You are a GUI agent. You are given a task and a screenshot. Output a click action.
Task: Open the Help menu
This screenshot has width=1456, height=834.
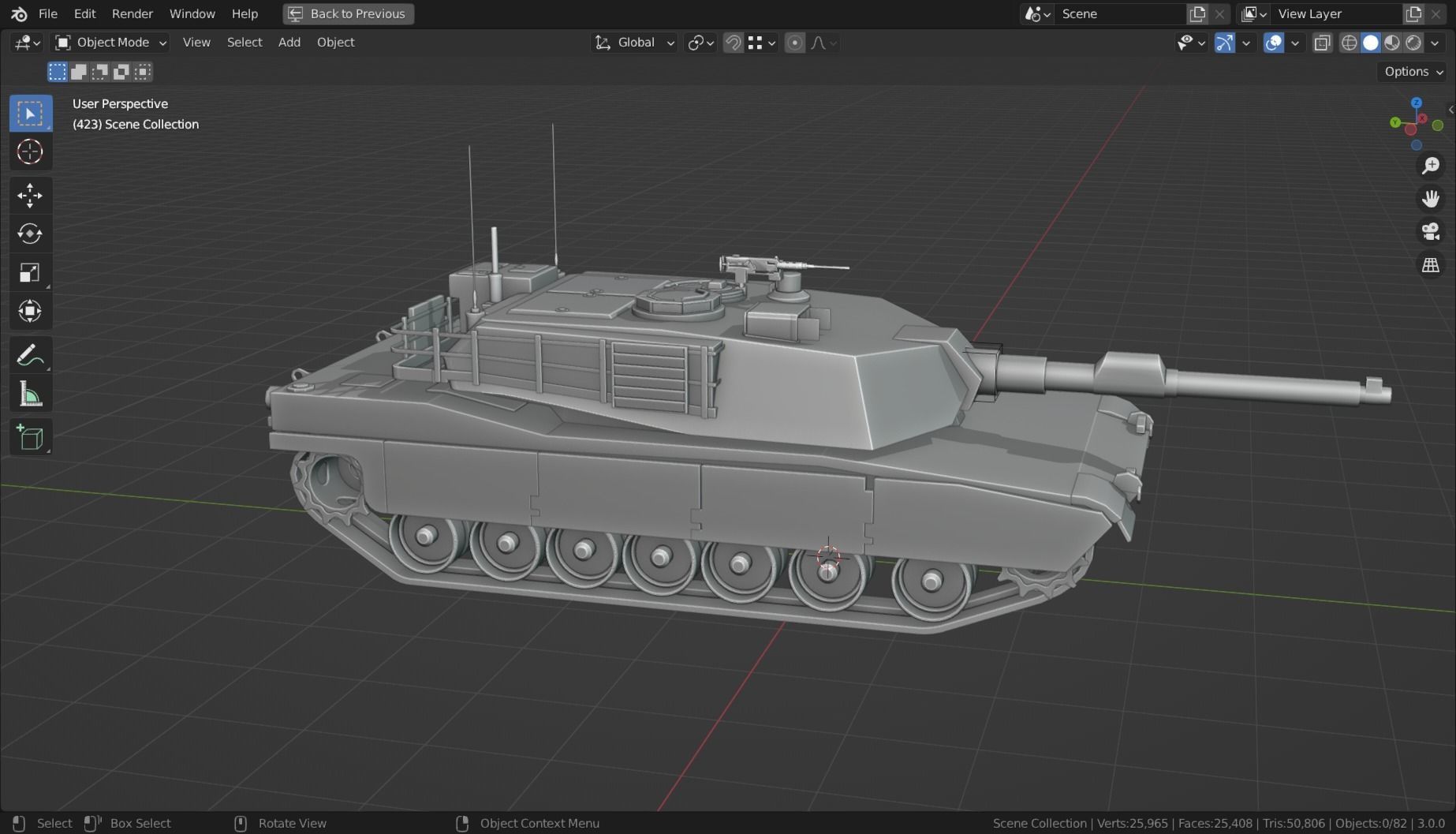coord(245,13)
